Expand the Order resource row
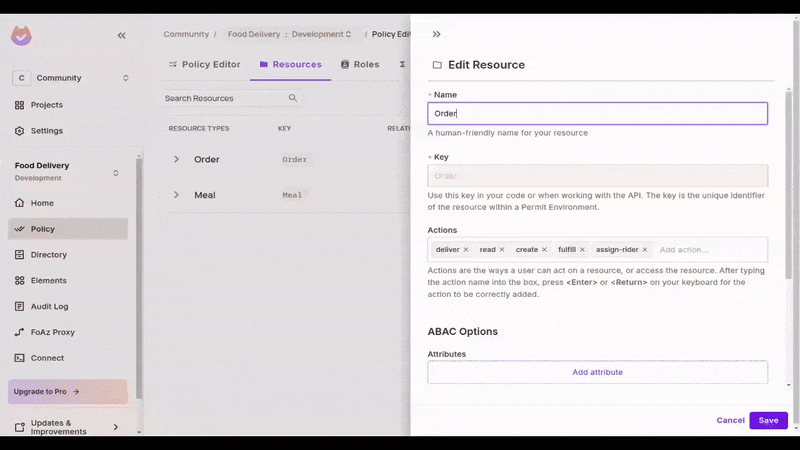 point(177,159)
